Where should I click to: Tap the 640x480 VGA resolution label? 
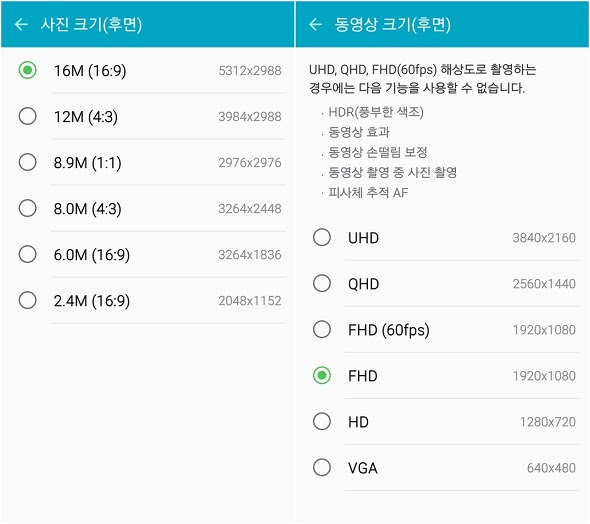coord(551,468)
